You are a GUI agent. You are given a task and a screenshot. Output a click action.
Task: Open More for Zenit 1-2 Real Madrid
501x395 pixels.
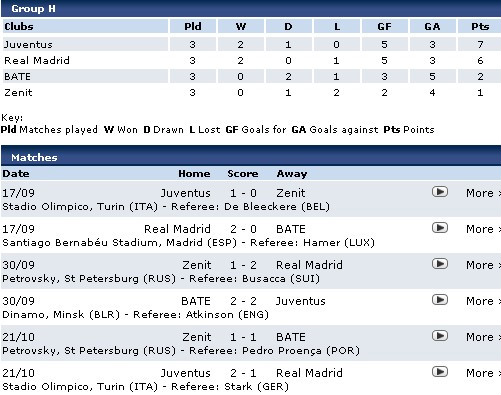click(483, 265)
